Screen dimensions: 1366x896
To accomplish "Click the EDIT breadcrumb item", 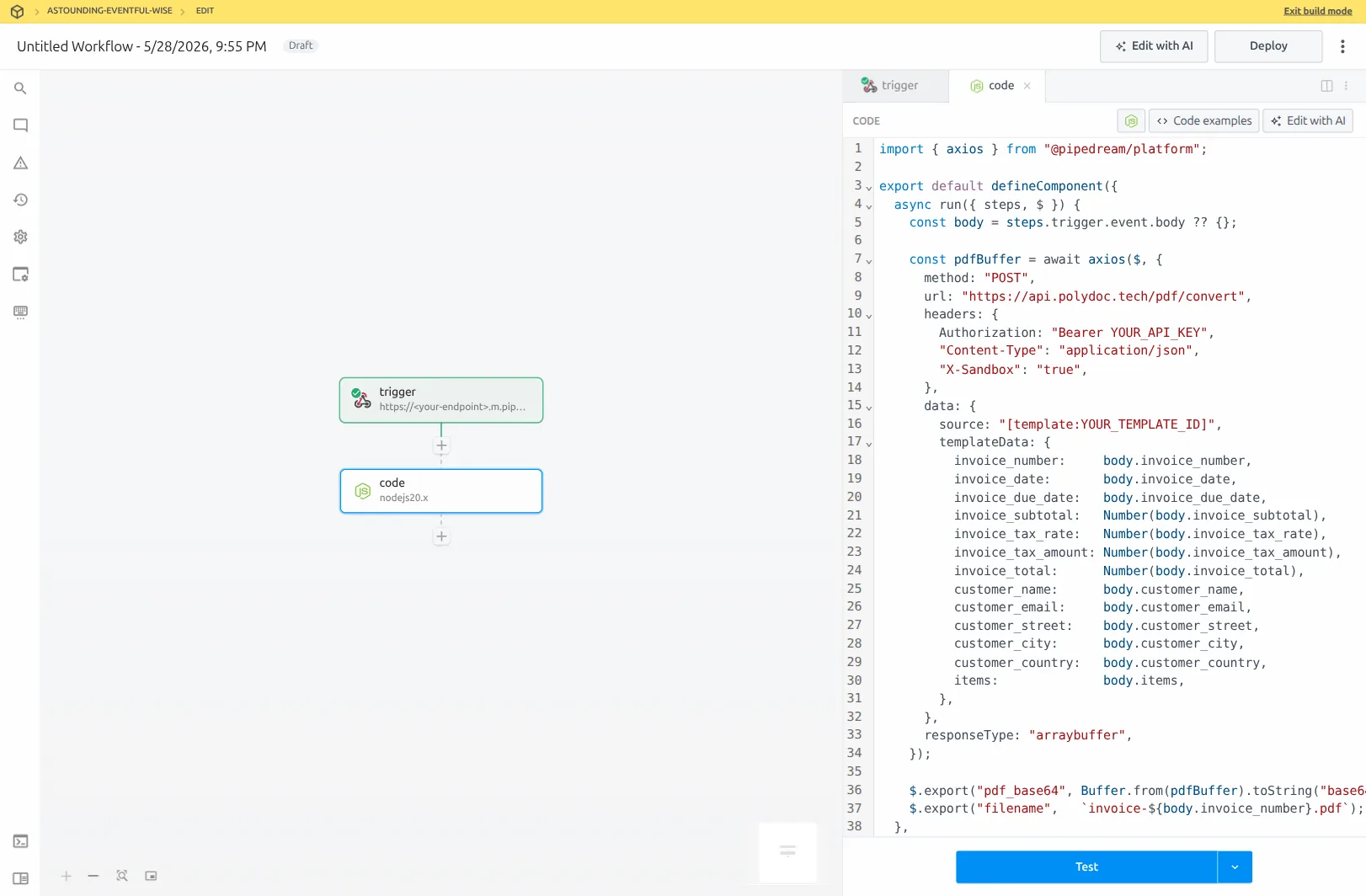I will pyautogui.click(x=205, y=11).
